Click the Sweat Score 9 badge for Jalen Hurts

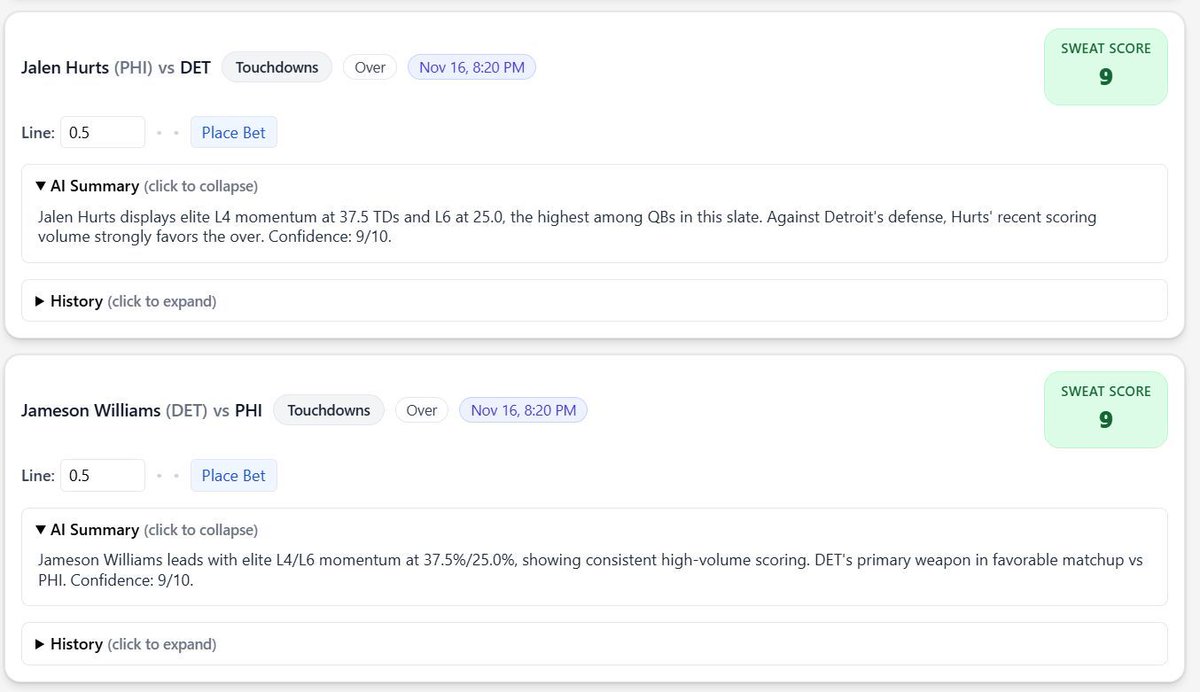[x=1105, y=66]
